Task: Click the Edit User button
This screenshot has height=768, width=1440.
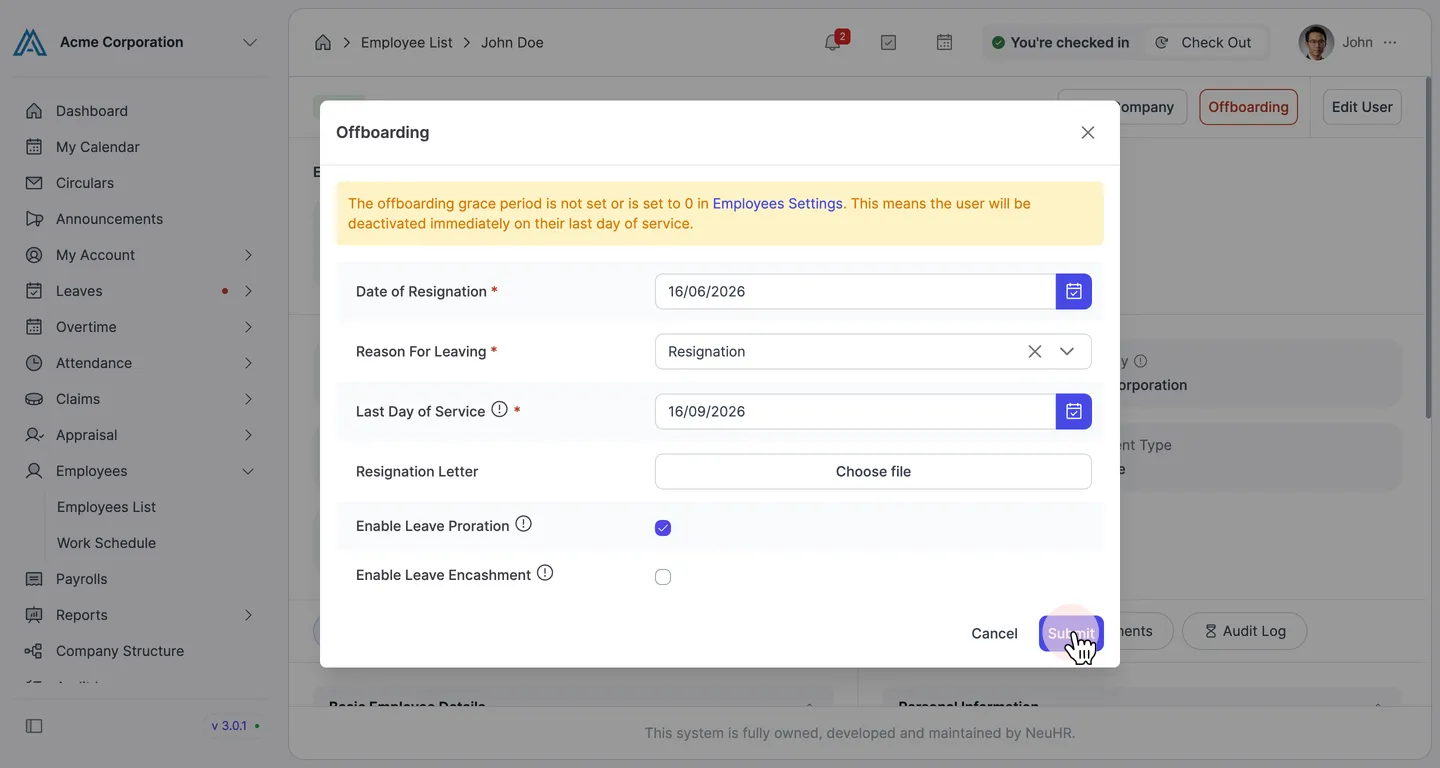Action: tap(1362, 107)
